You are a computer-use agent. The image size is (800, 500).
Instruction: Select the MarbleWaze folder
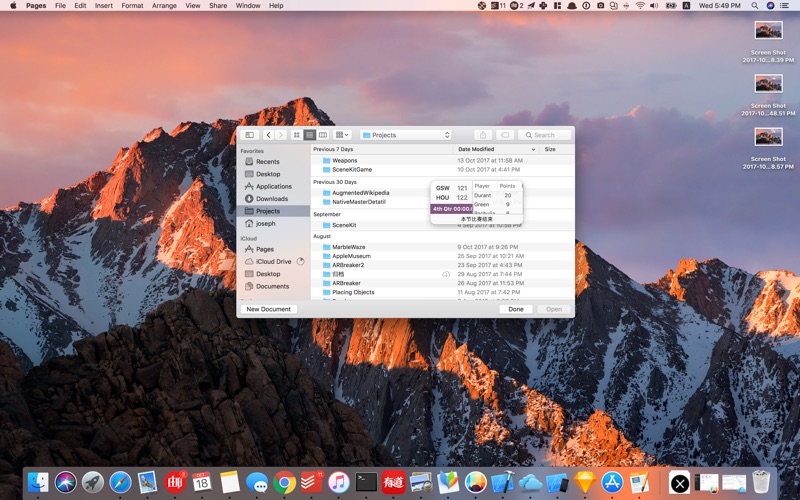click(349, 247)
